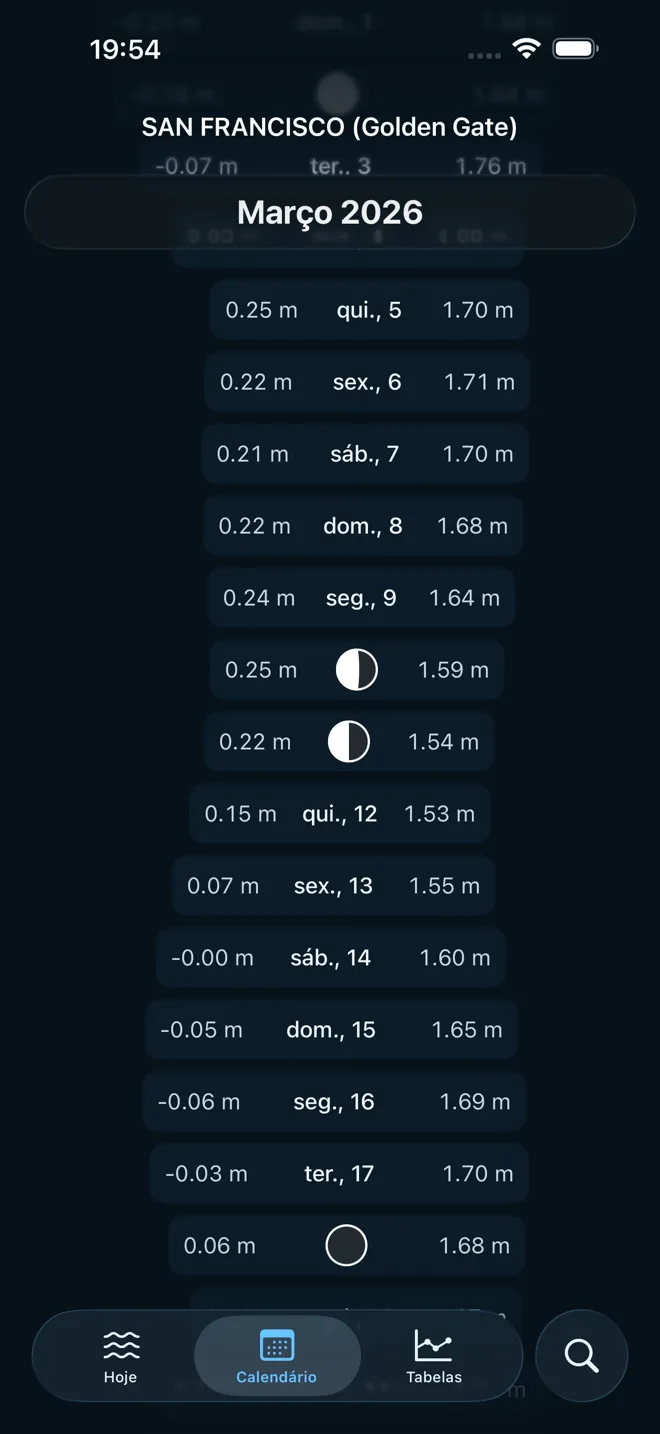The width and height of the screenshot is (660, 1434).
Task: Tap the clock showing 19:54
Action: tap(126, 46)
